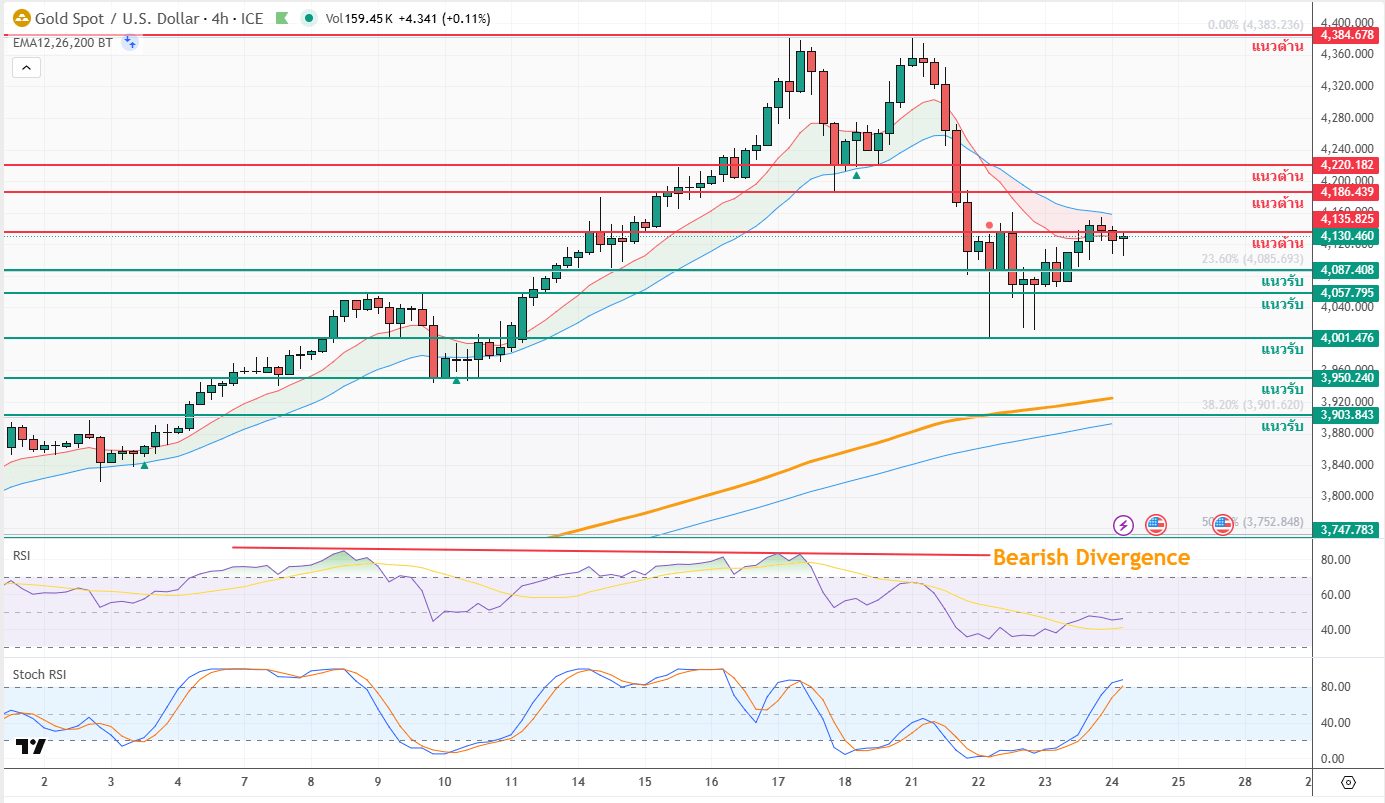Click the green flag icon beside ICE
1385x803 pixels.
[x=283, y=18]
